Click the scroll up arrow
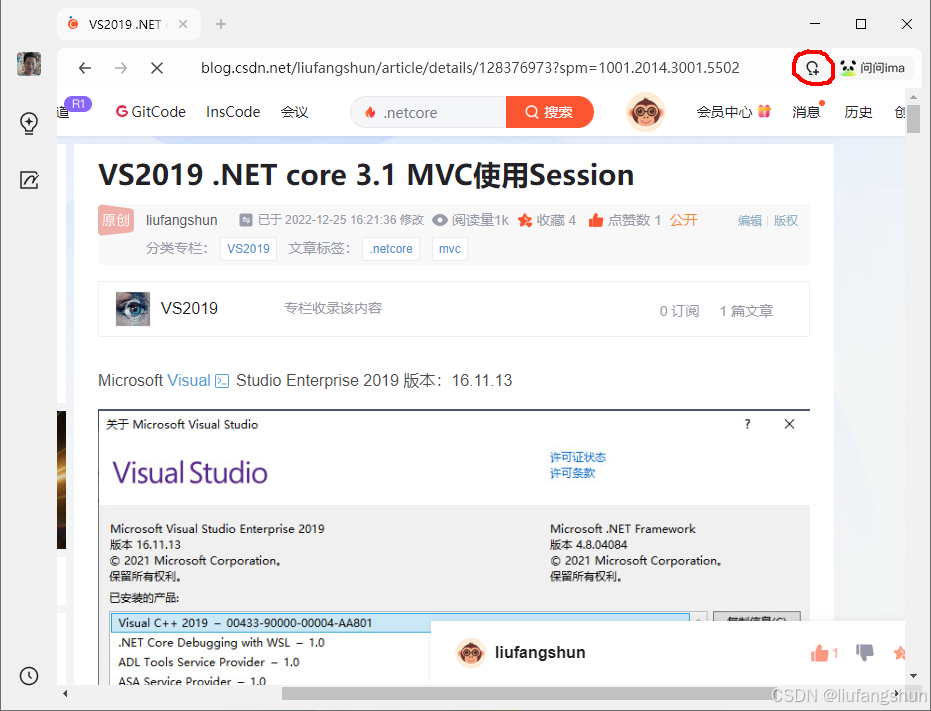 [913, 96]
